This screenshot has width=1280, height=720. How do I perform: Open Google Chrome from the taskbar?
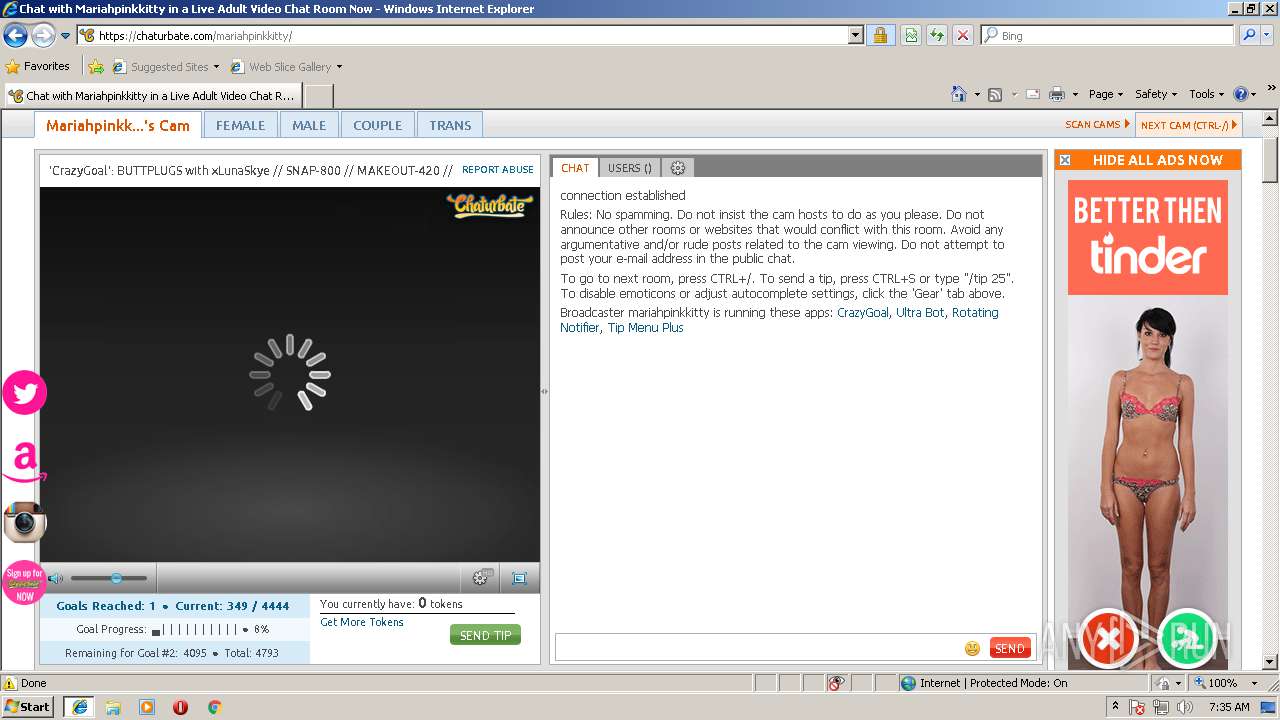pyautogui.click(x=214, y=707)
